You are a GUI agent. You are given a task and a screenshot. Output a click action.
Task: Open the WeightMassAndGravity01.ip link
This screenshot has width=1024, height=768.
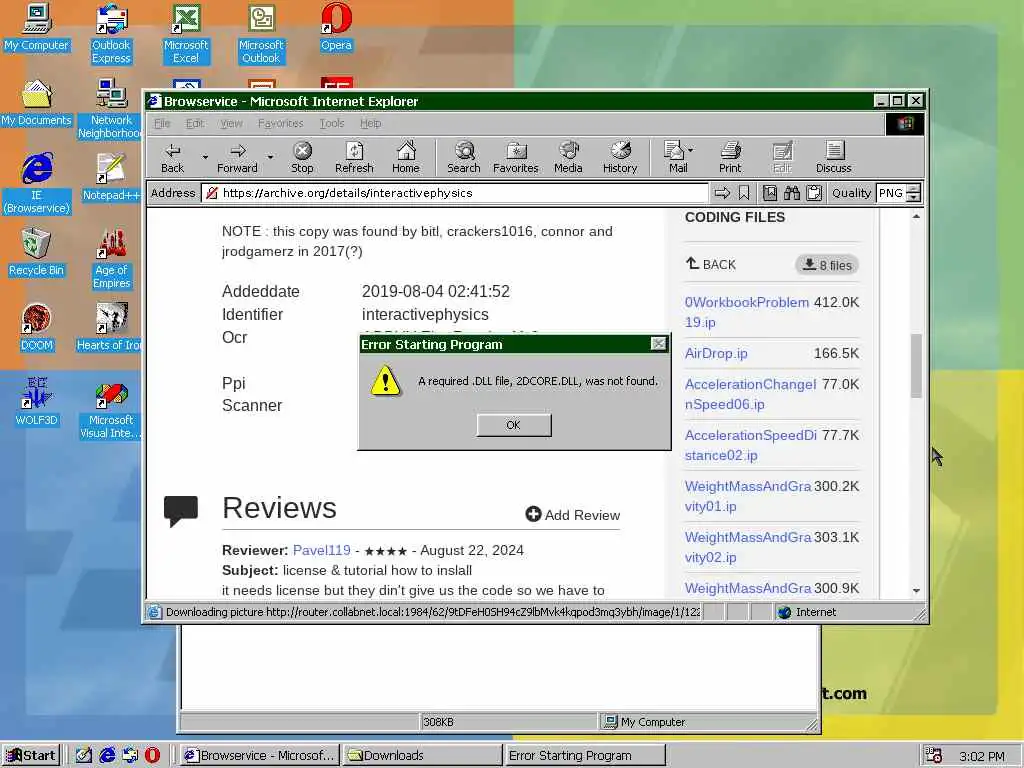tap(748, 496)
